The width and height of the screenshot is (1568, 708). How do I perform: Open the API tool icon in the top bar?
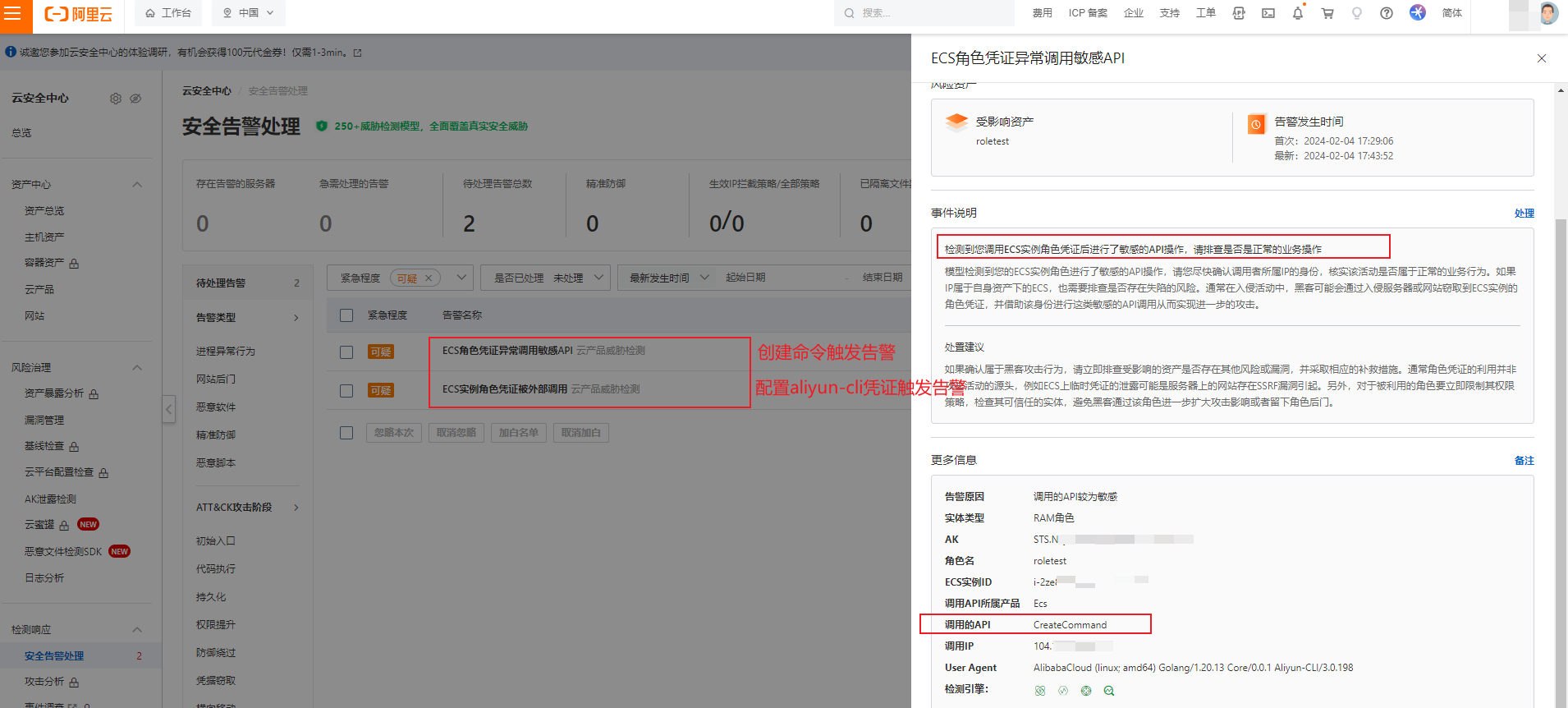[1239, 13]
